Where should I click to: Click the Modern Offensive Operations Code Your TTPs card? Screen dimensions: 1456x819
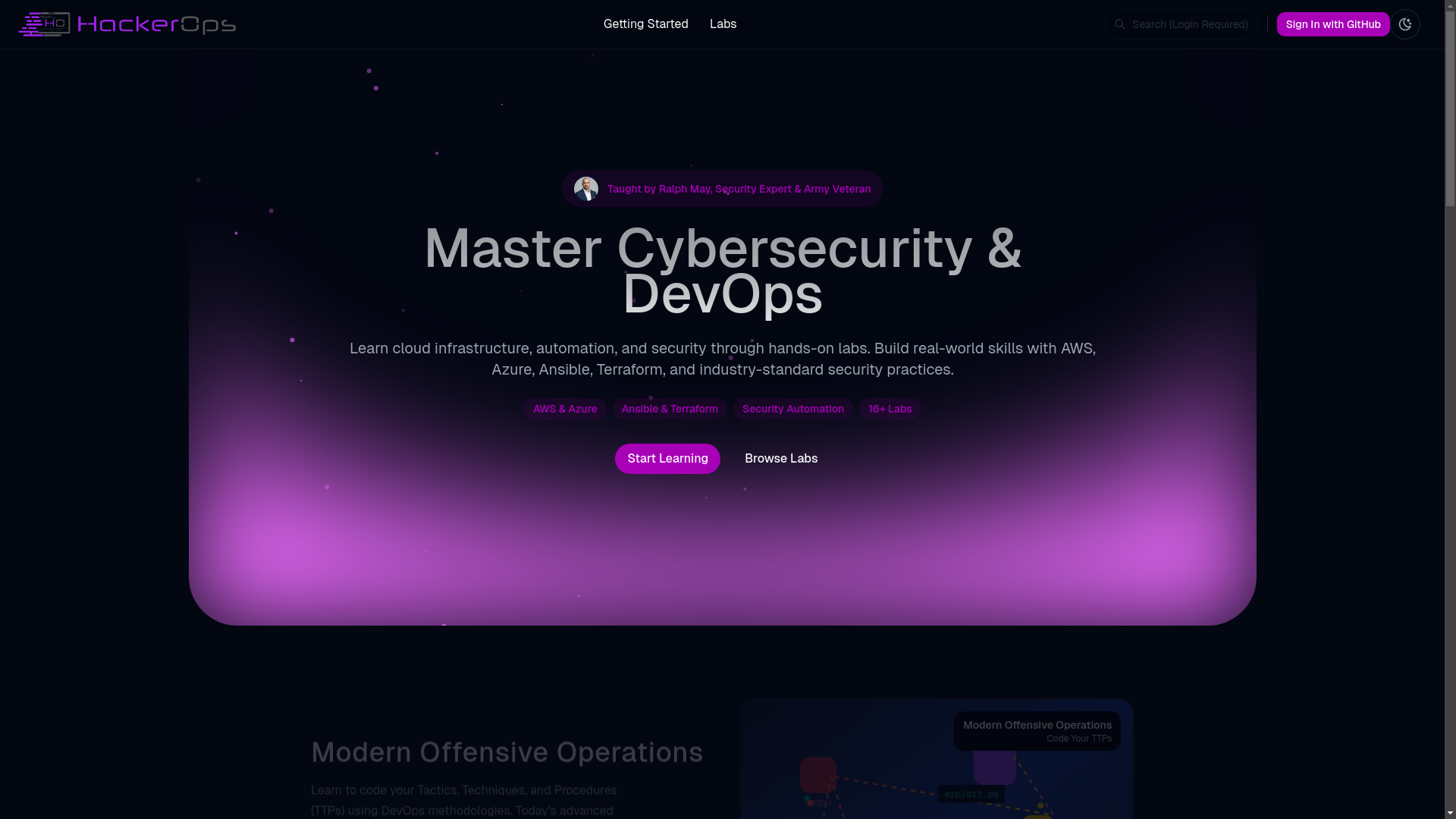pos(1037,731)
